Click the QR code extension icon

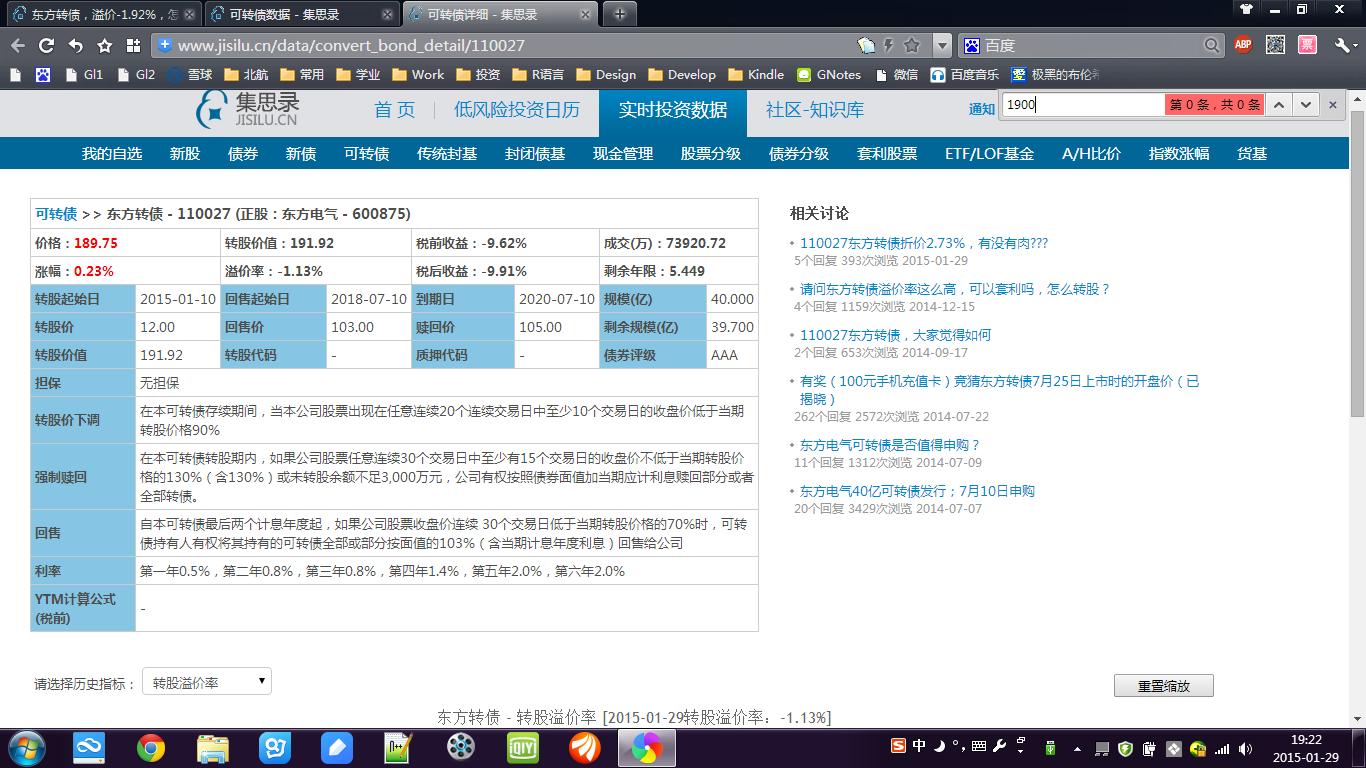tap(1275, 45)
